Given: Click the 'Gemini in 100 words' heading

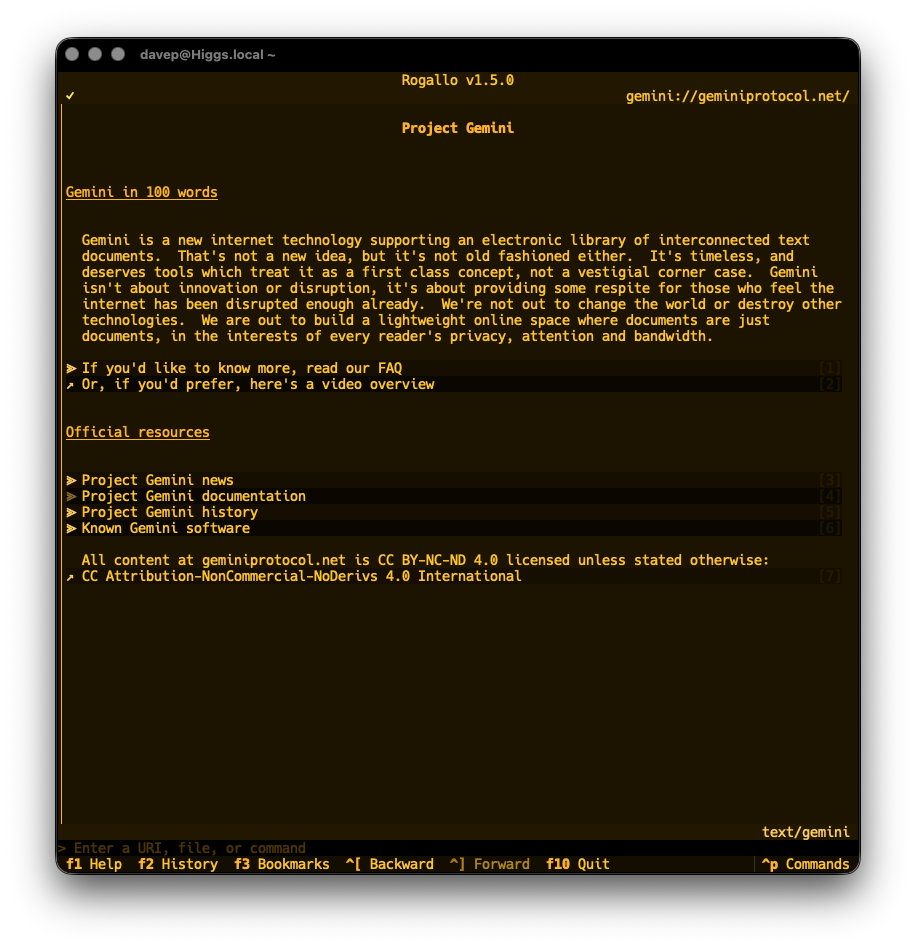Looking at the screenshot, I should point(141,192).
